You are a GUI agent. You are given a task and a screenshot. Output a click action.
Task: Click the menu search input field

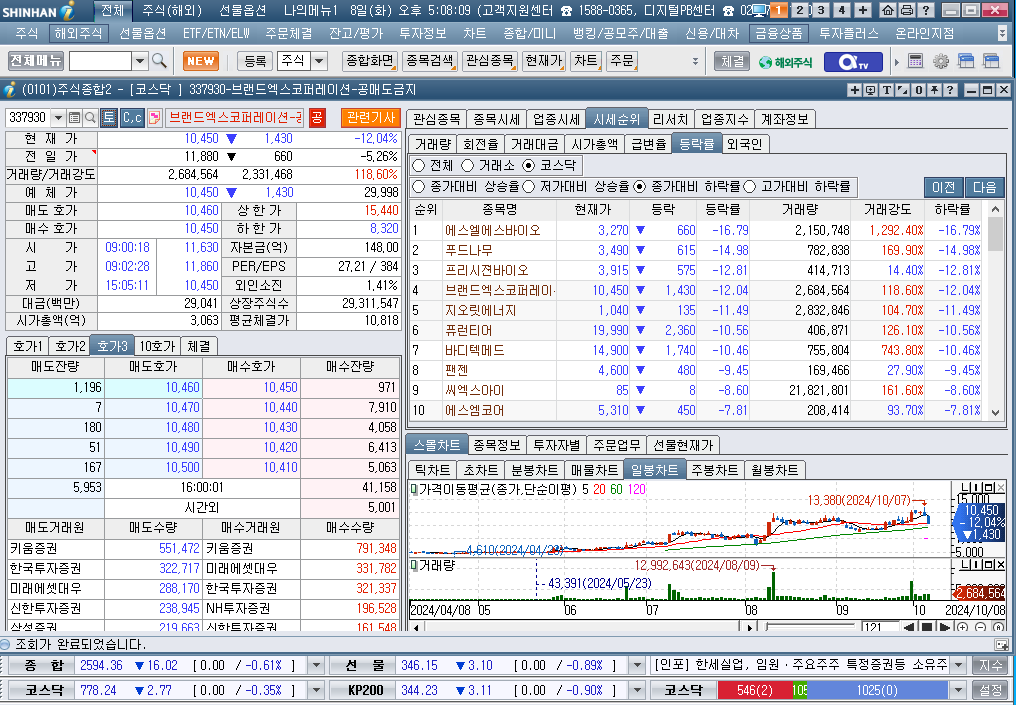[x=100, y=61]
